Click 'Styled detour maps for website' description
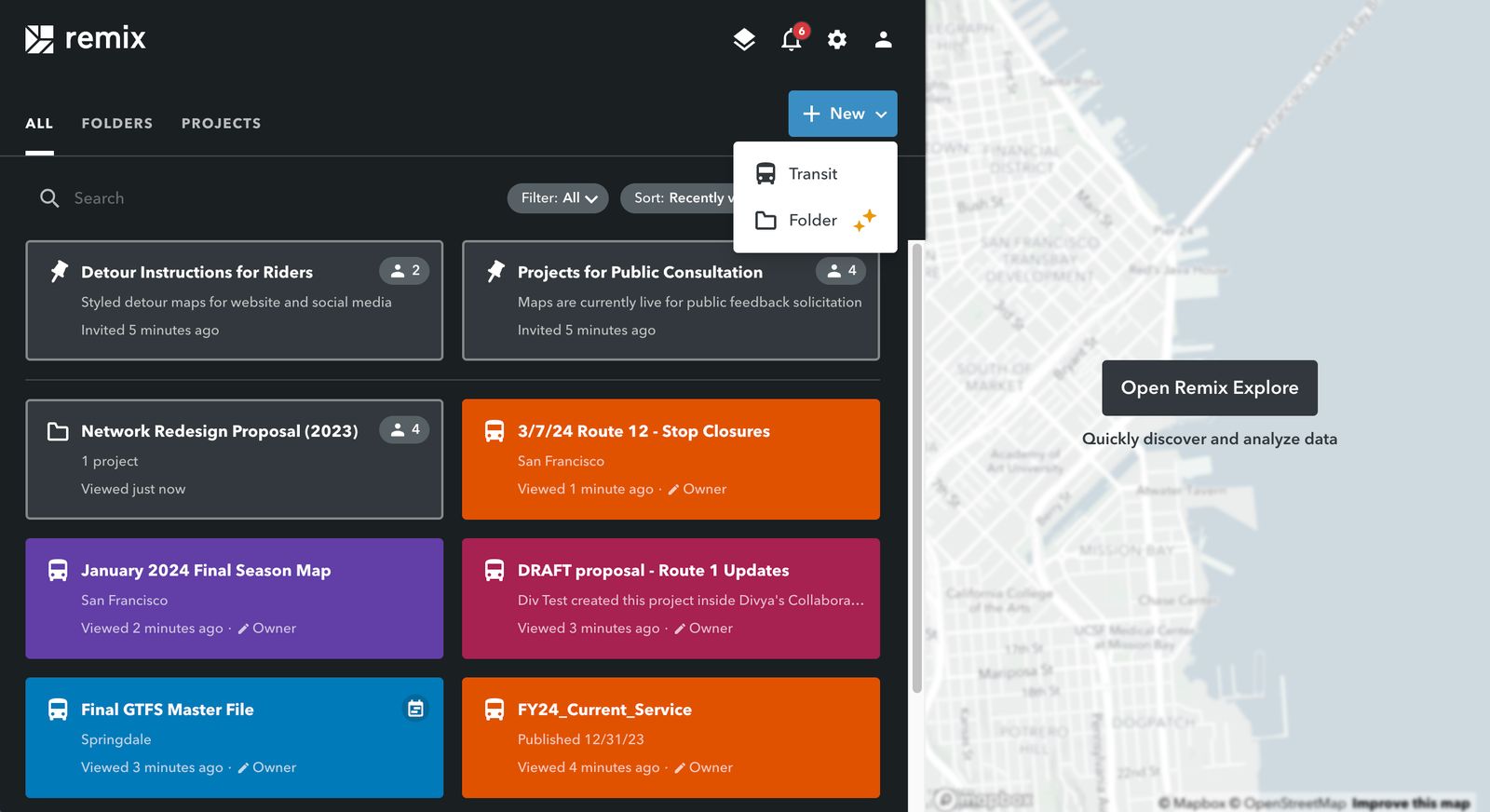 tap(237, 302)
